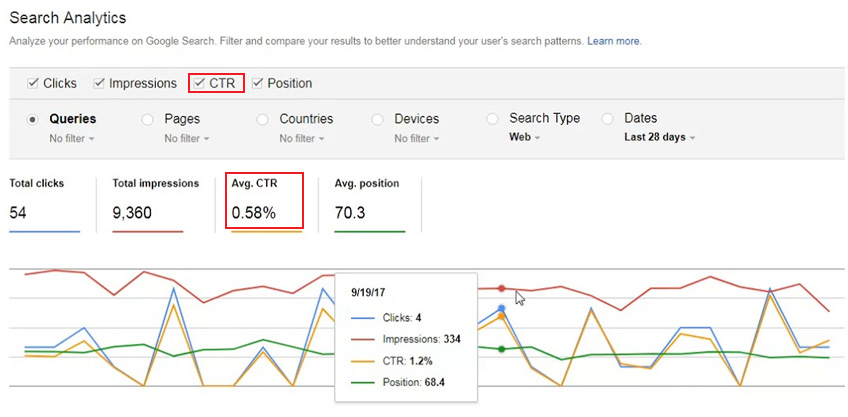The image size is (848, 417).
Task: Open the Queries No filter dropdown
Action: (72, 138)
